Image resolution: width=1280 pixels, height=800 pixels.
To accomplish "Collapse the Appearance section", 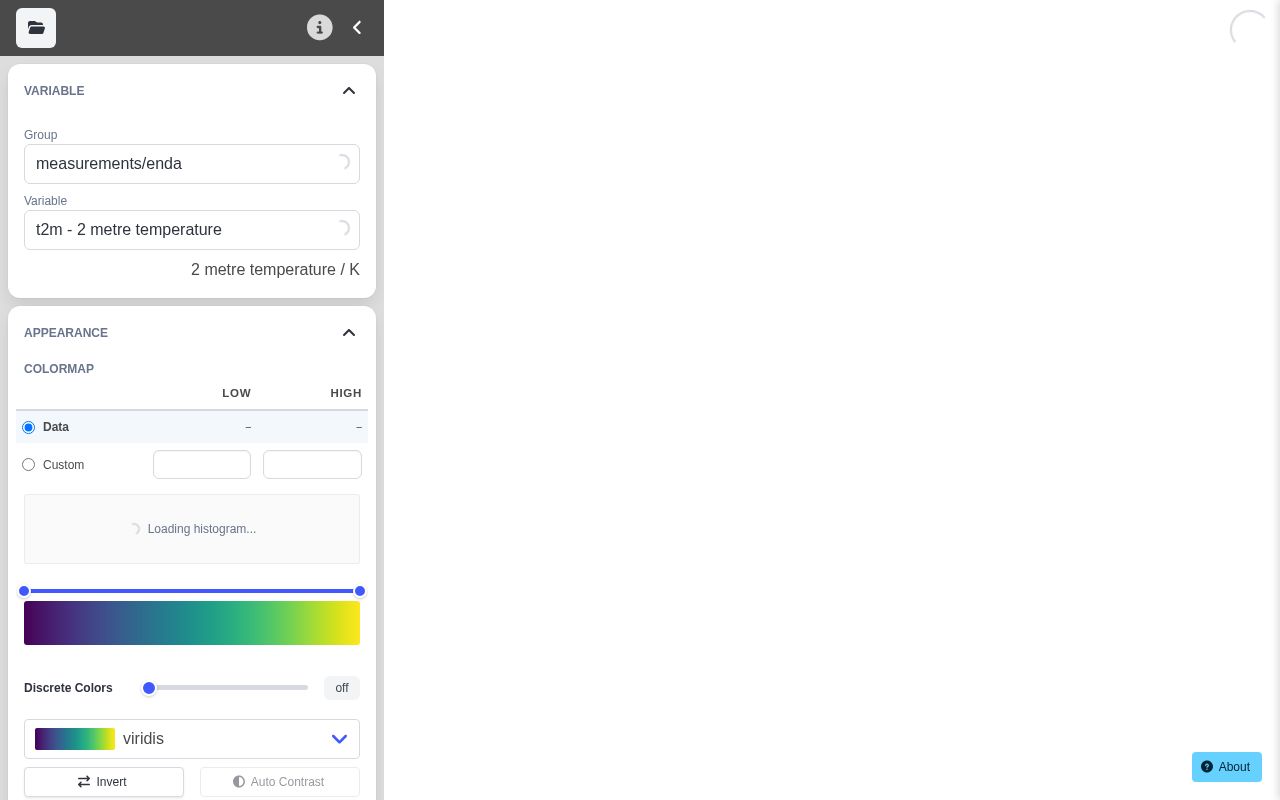I will click(x=349, y=333).
